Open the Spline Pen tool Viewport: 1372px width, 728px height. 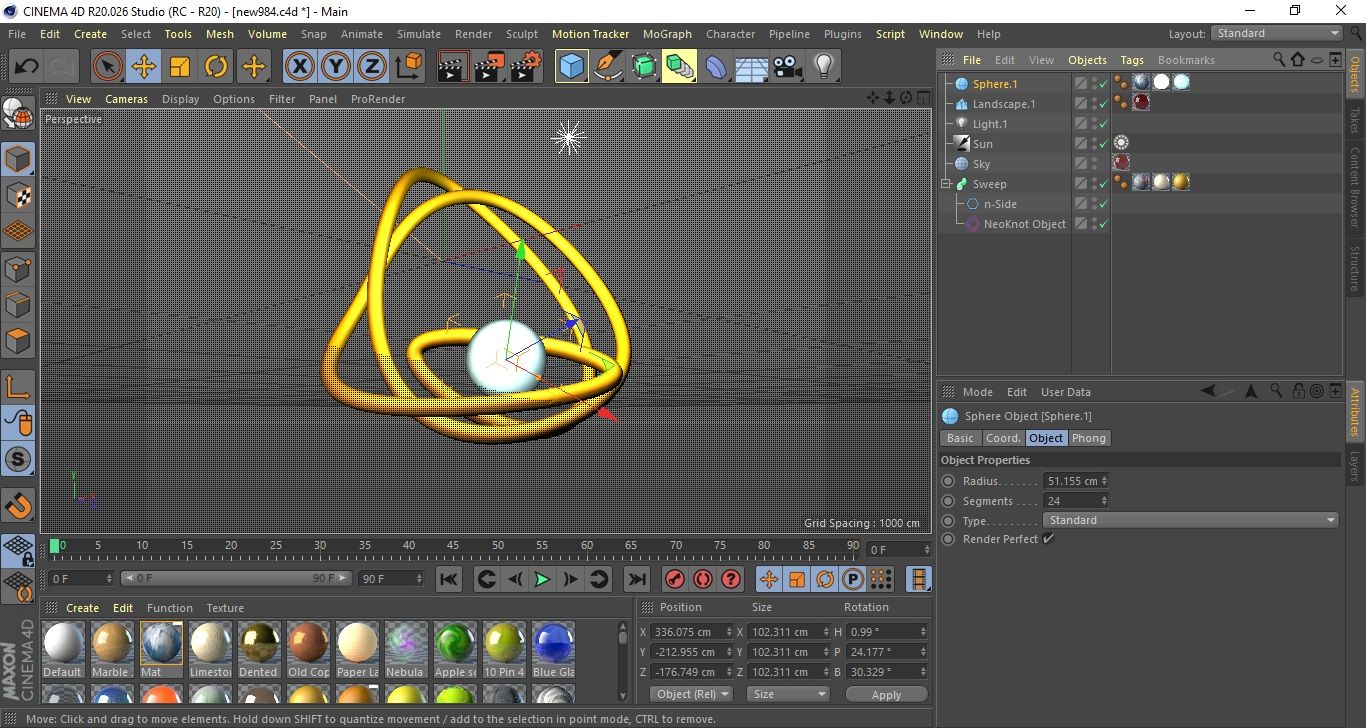tap(608, 67)
